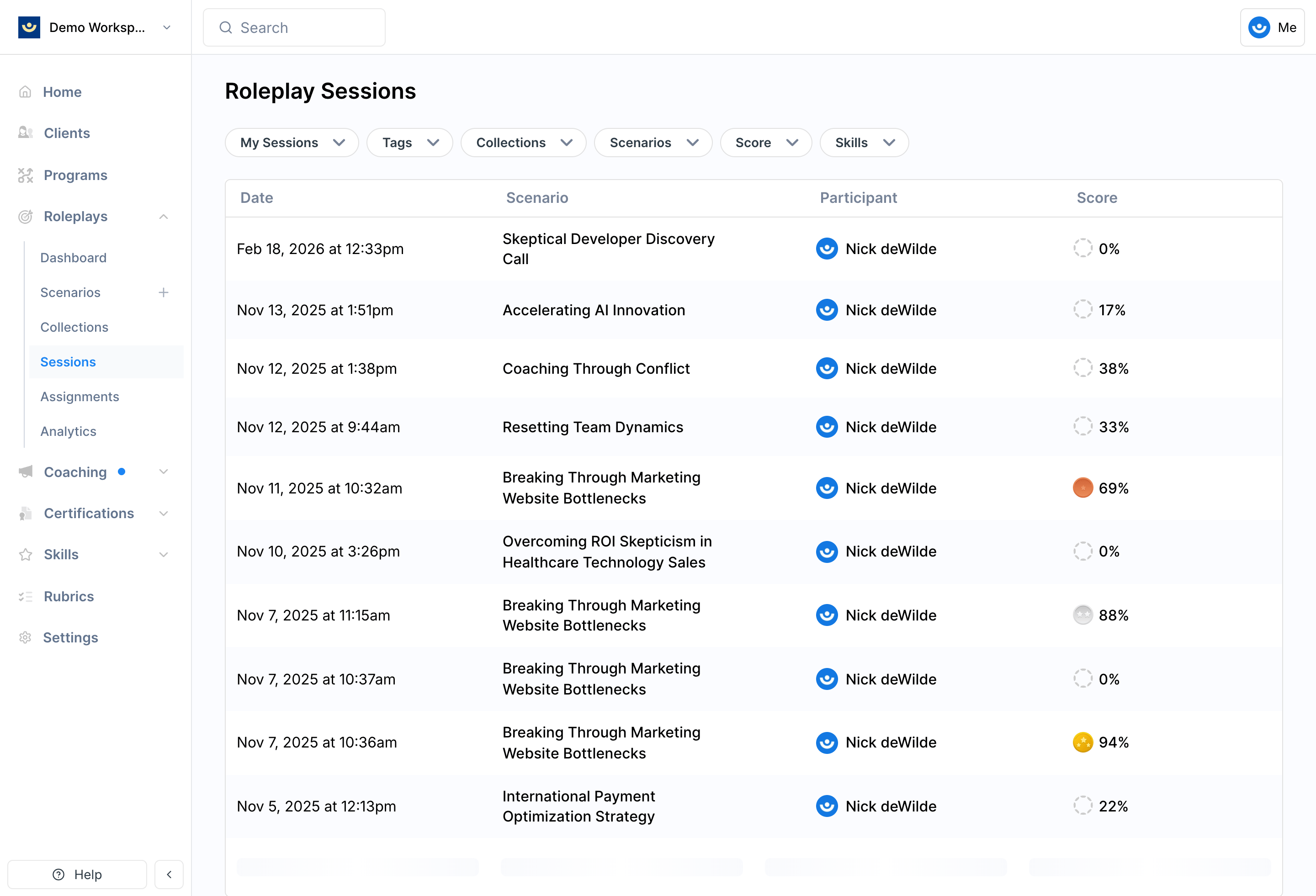Collapse the Roleplays sidebar section
The height and width of the screenshot is (896, 1316).
[x=164, y=217]
